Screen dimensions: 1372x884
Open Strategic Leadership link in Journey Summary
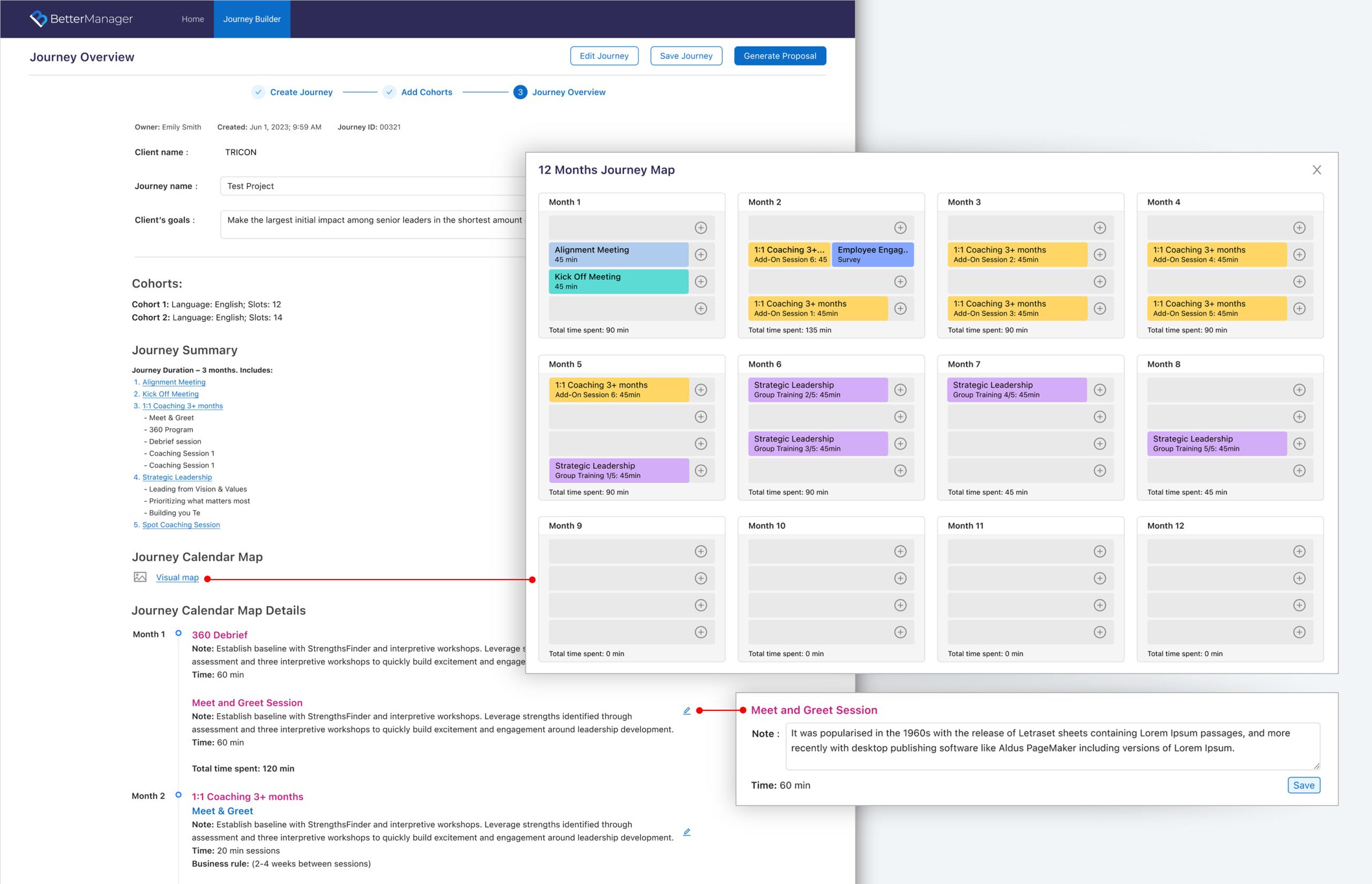177,477
